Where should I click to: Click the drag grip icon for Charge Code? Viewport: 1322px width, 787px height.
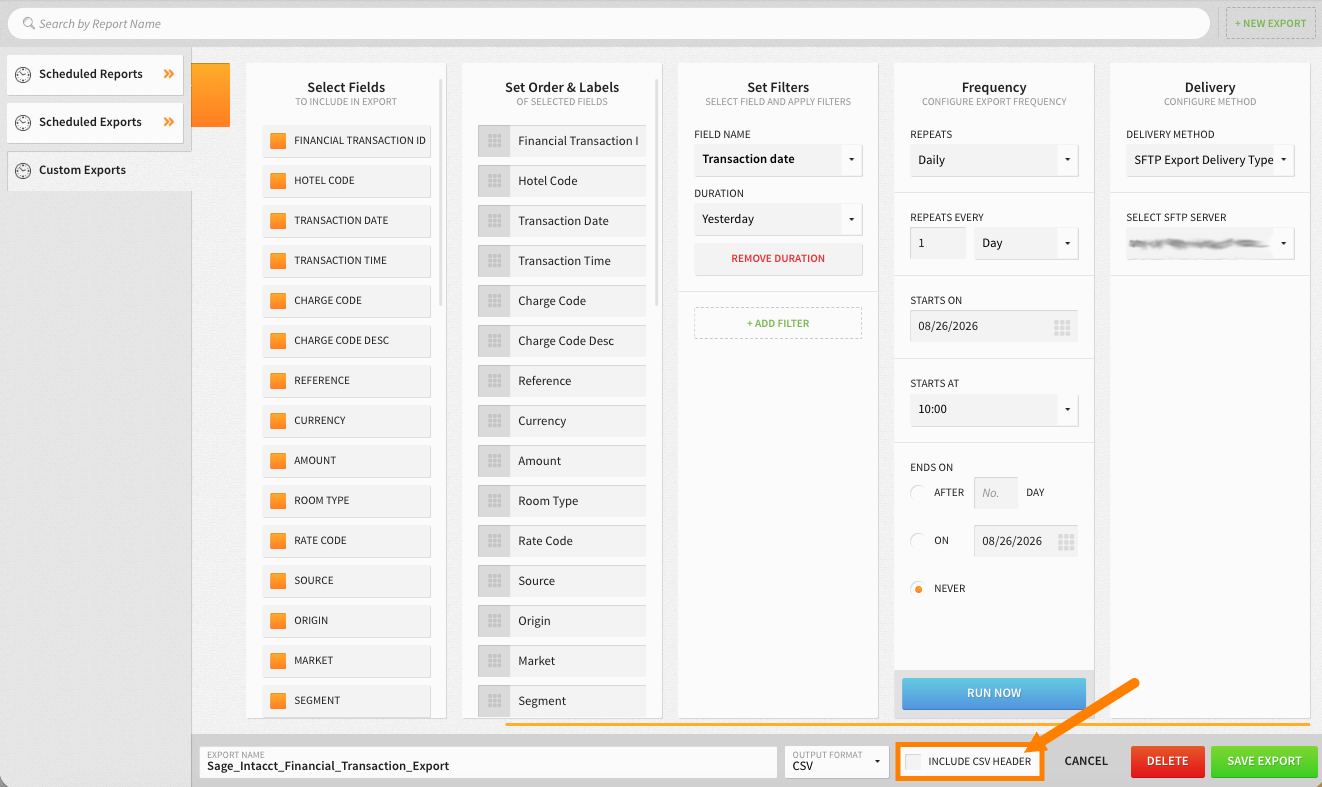coord(493,301)
